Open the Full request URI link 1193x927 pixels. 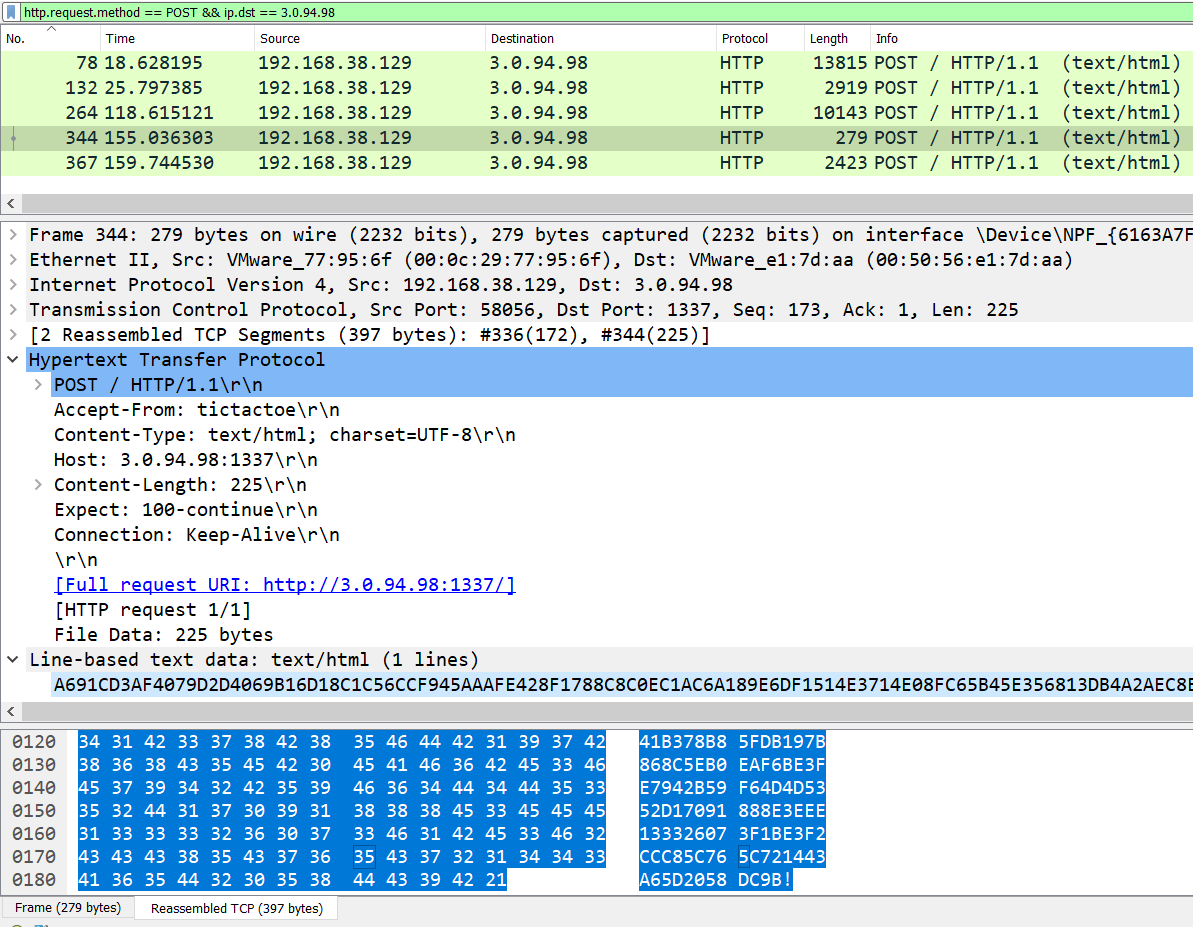[x=285, y=584]
